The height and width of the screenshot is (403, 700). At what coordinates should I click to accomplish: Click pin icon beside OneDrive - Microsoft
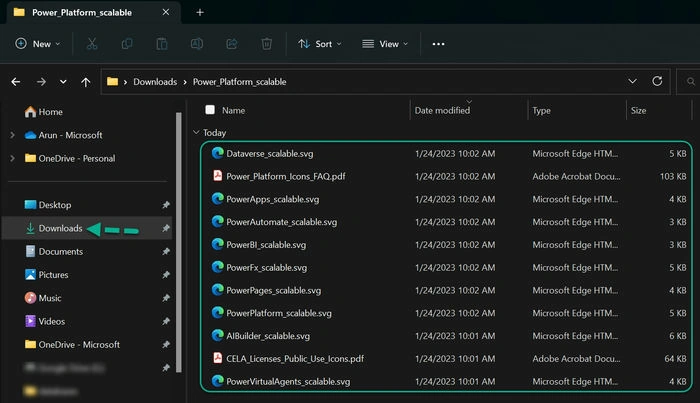click(x=166, y=345)
